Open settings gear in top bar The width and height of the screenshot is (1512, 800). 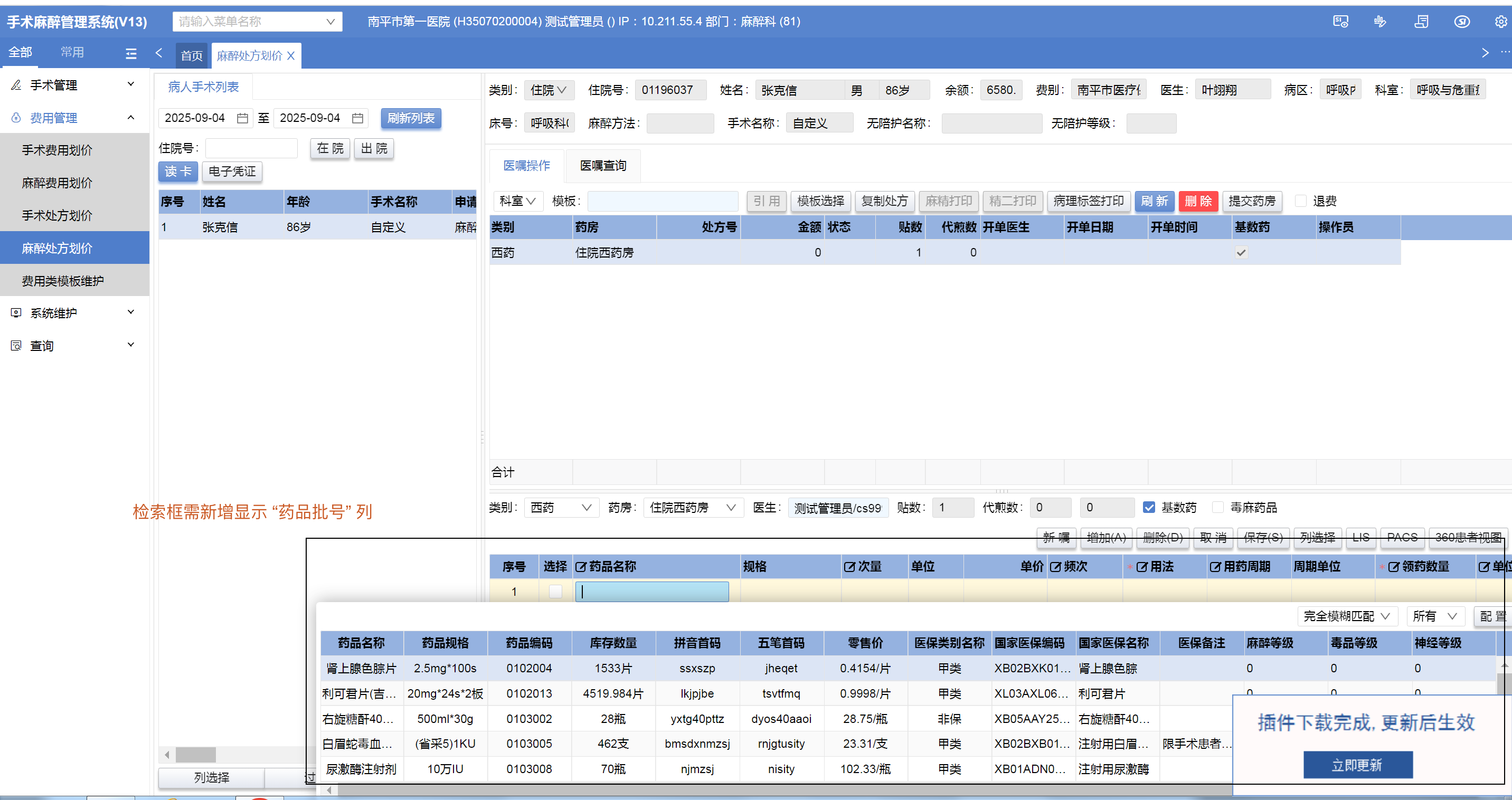(x=1500, y=22)
